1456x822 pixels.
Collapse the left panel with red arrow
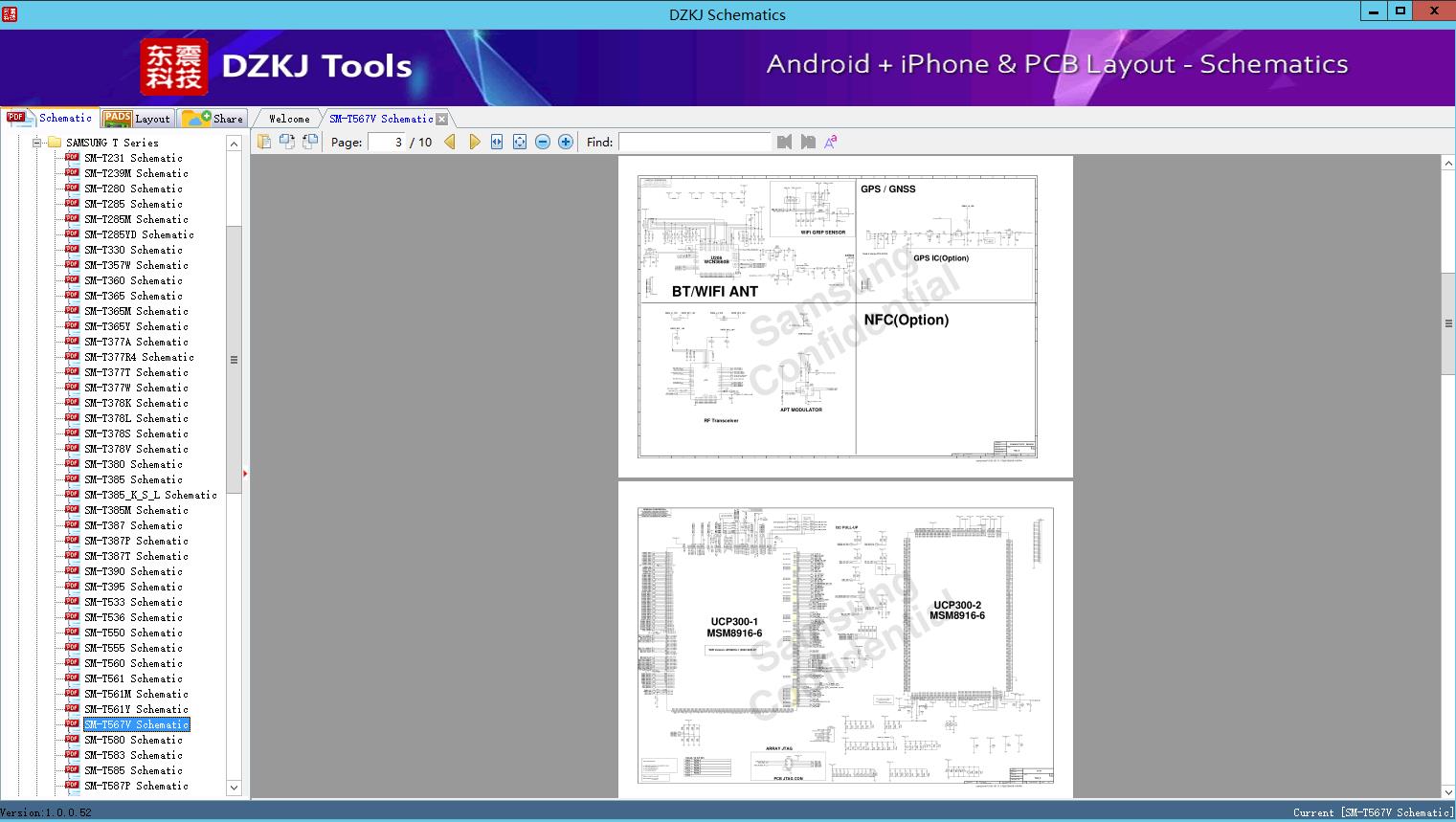click(x=245, y=474)
